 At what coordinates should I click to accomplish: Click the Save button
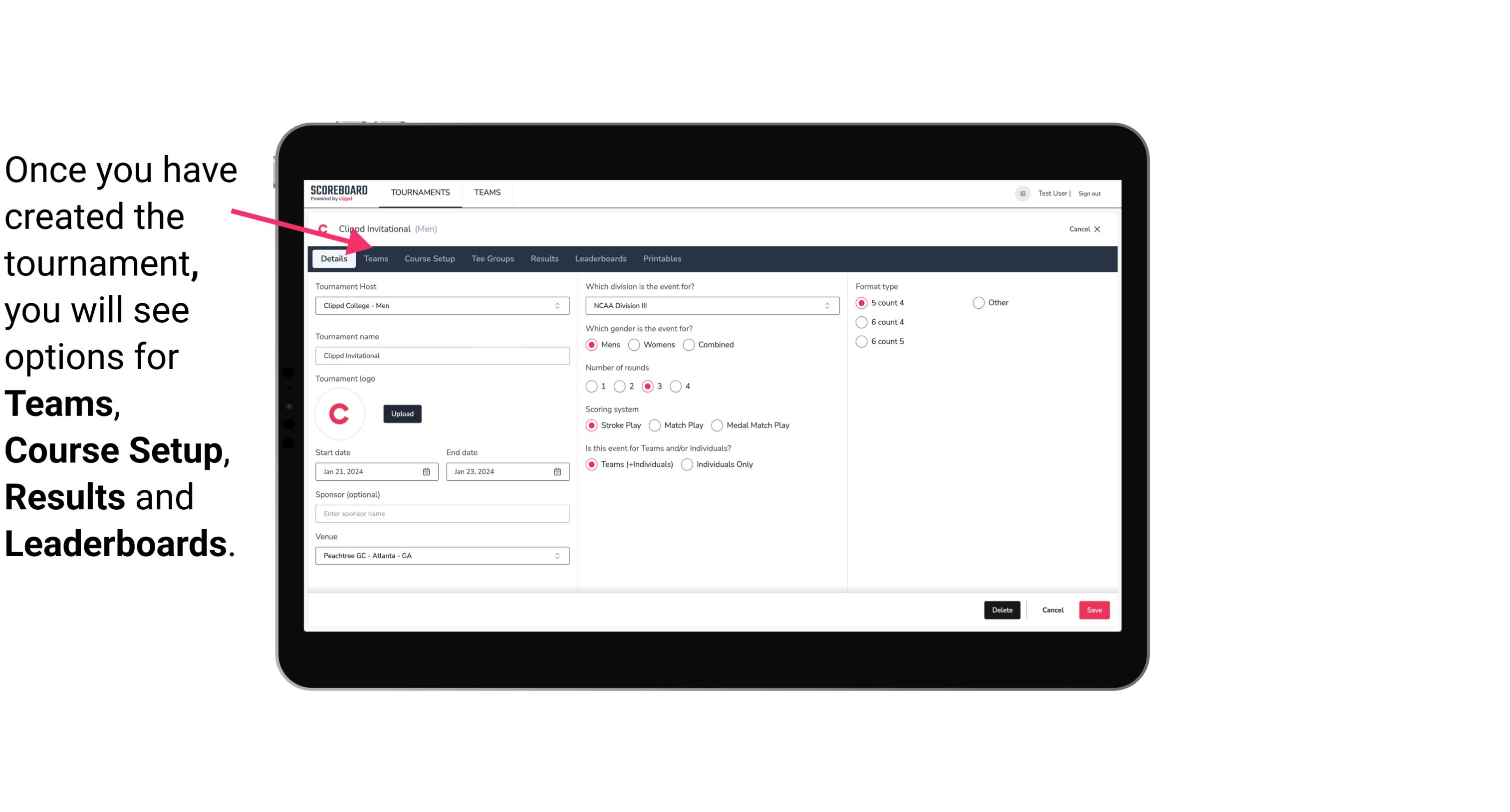click(1094, 609)
